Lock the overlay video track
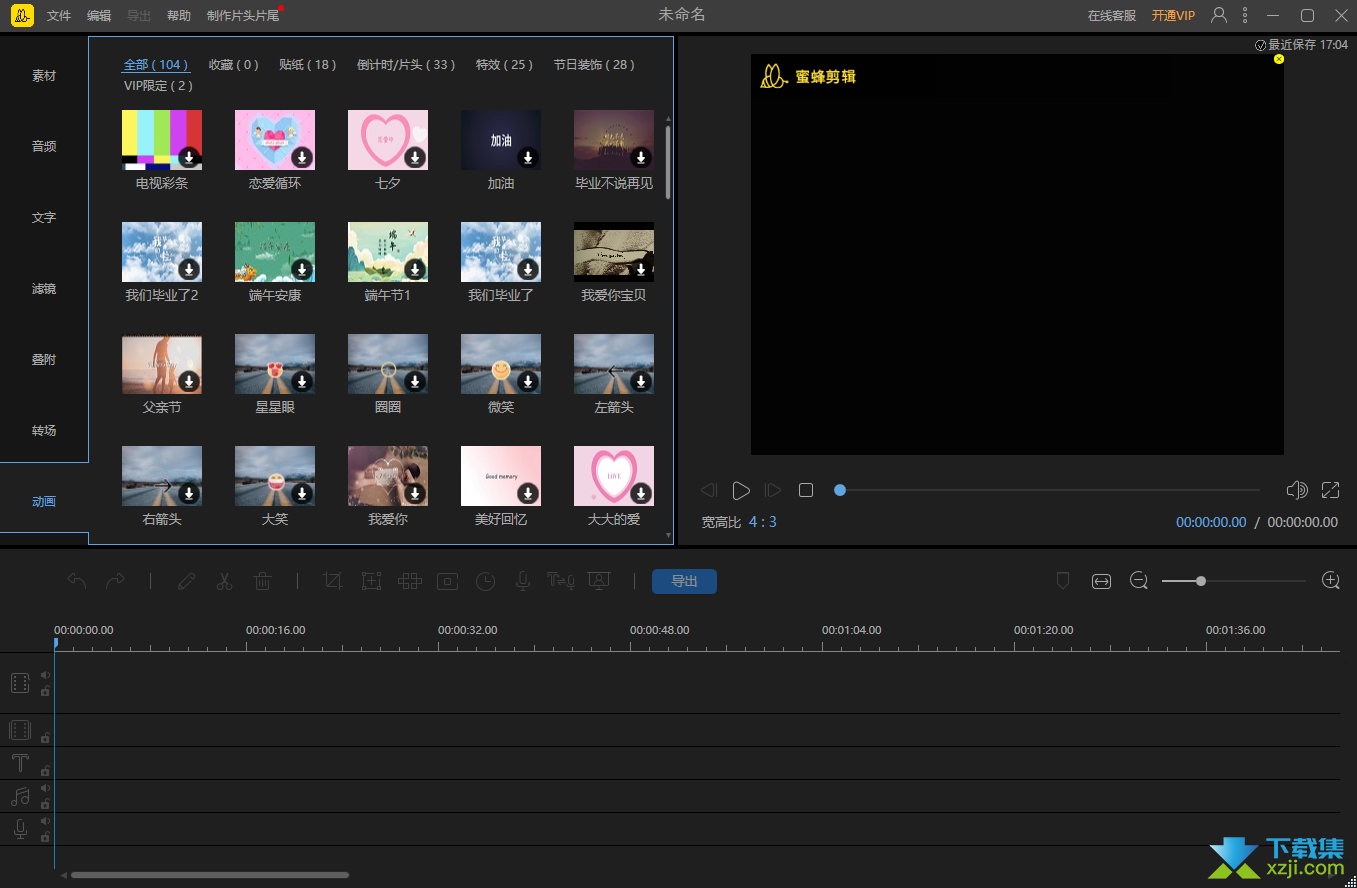The width and height of the screenshot is (1357, 888). (45, 738)
